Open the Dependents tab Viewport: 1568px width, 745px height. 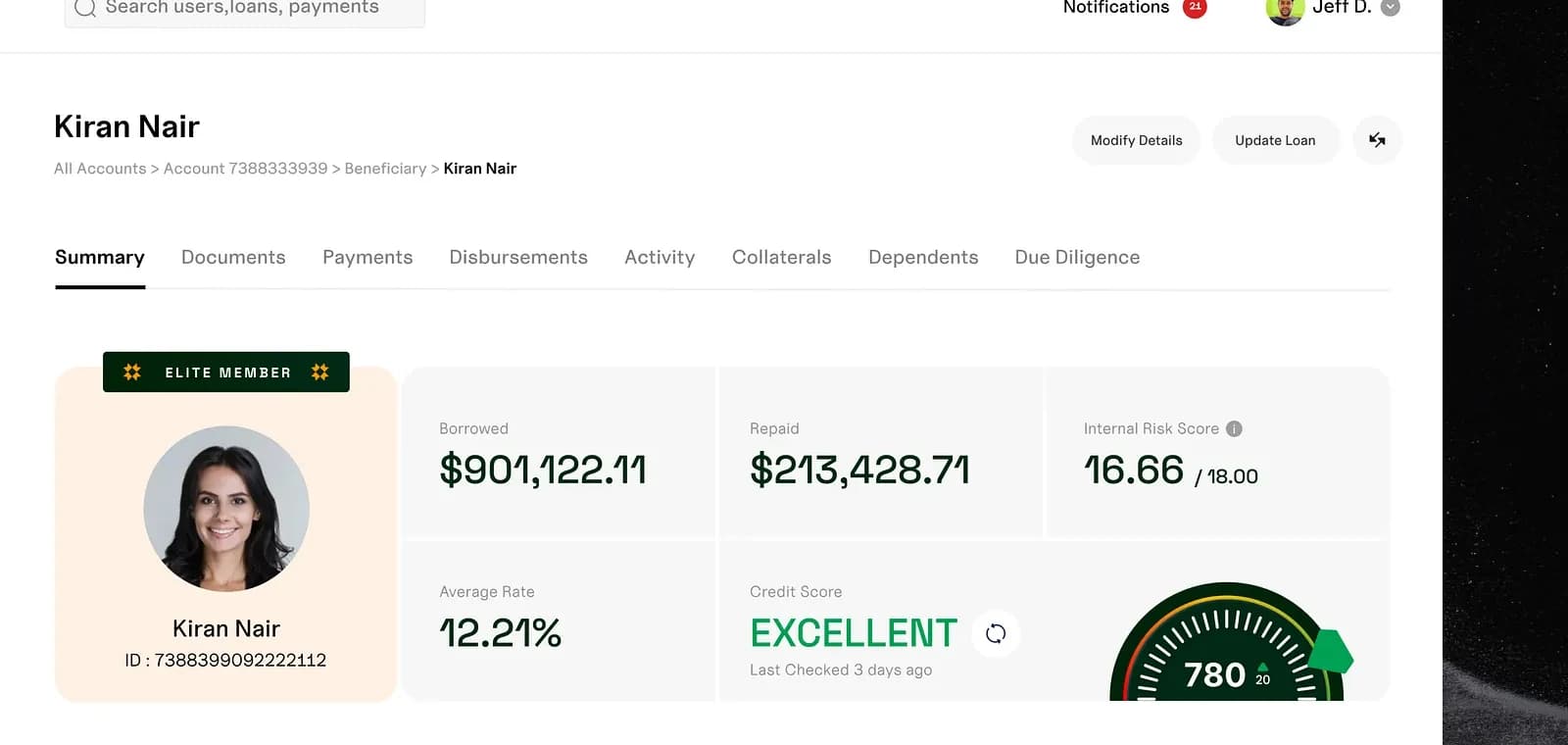pyautogui.click(x=923, y=258)
